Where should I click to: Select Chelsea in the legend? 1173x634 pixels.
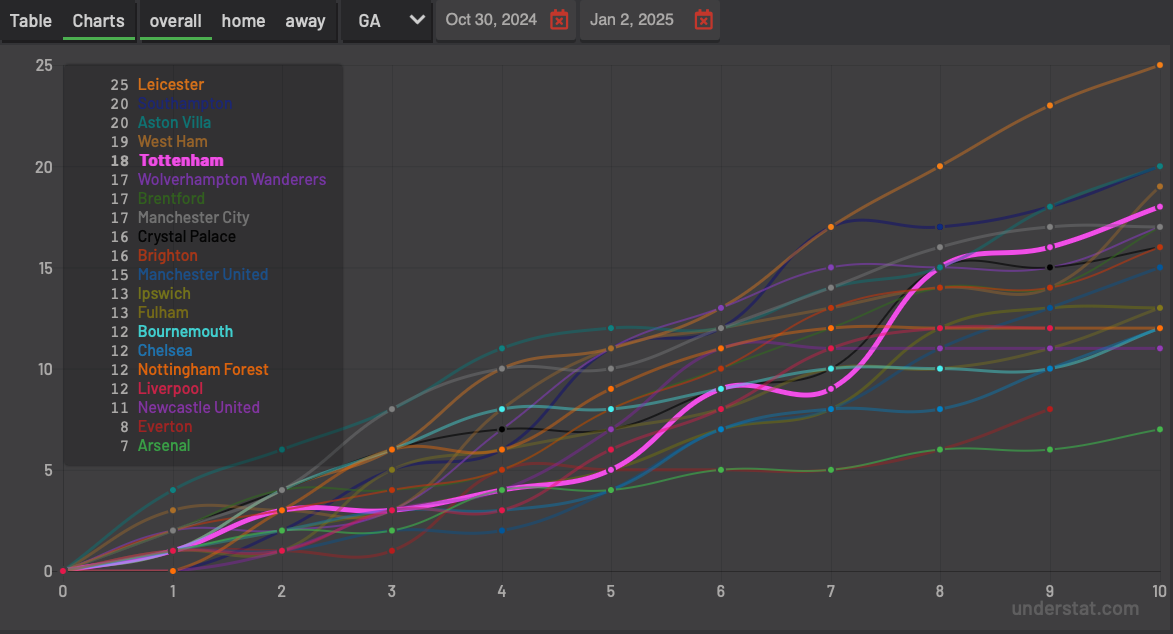point(165,350)
